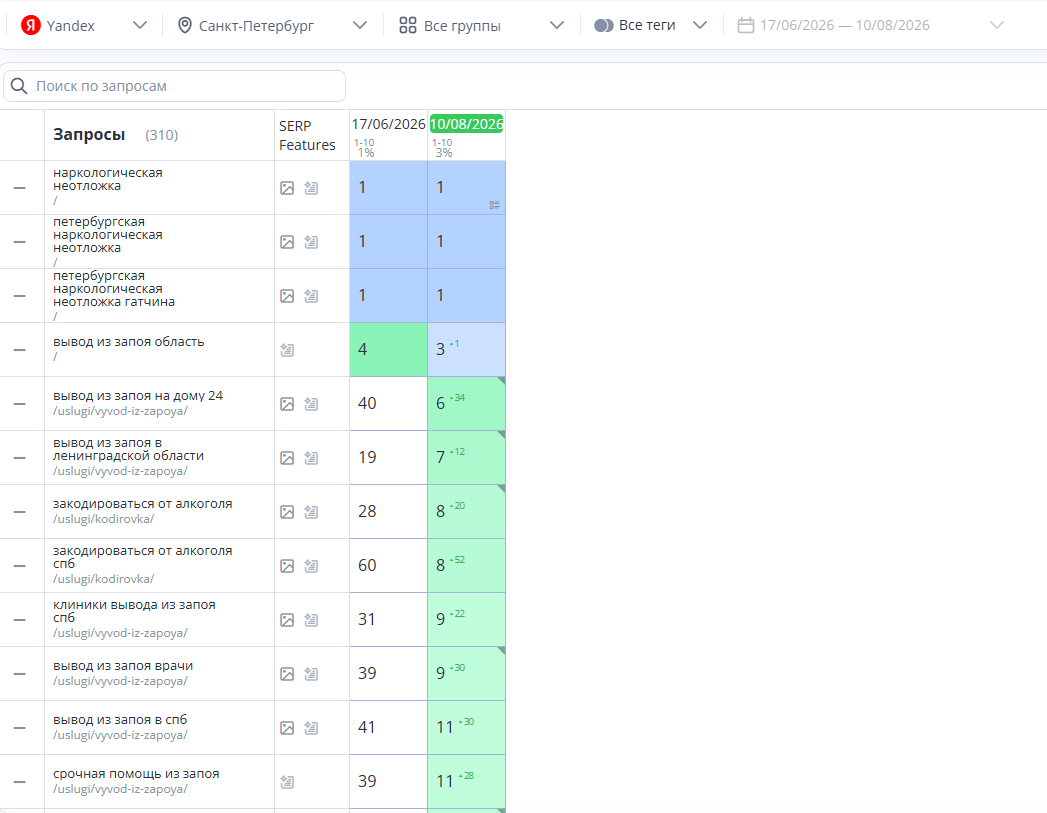The height and width of the screenshot is (813, 1047).
Task: Click image SERP icon for закодироваться от алкоголя спб
Action: point(287,566)
